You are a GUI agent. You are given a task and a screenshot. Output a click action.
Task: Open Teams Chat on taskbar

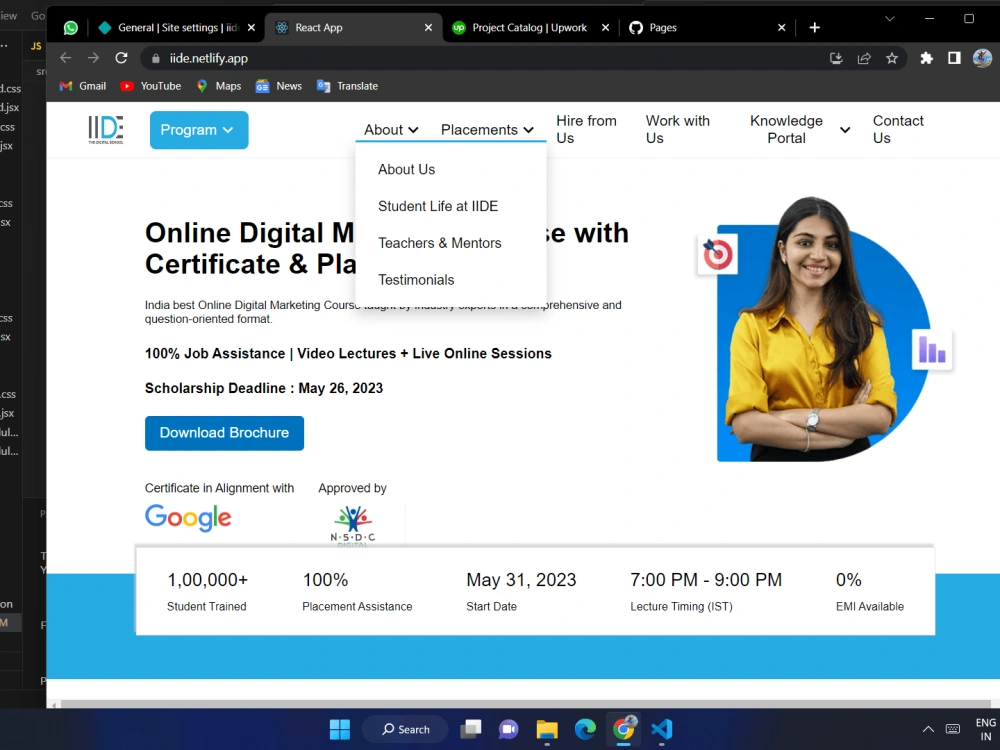click(509, 729)
